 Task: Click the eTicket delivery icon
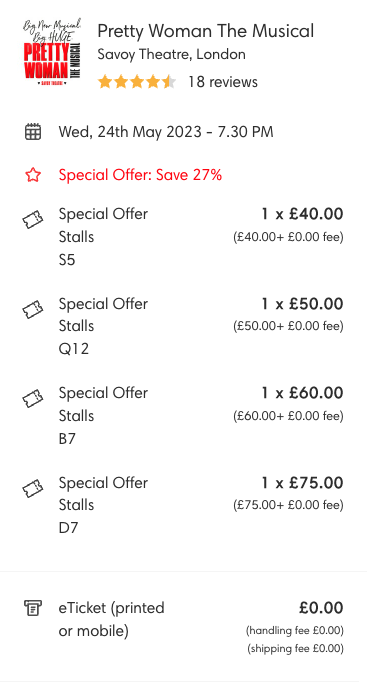click(x=32, y=608)
